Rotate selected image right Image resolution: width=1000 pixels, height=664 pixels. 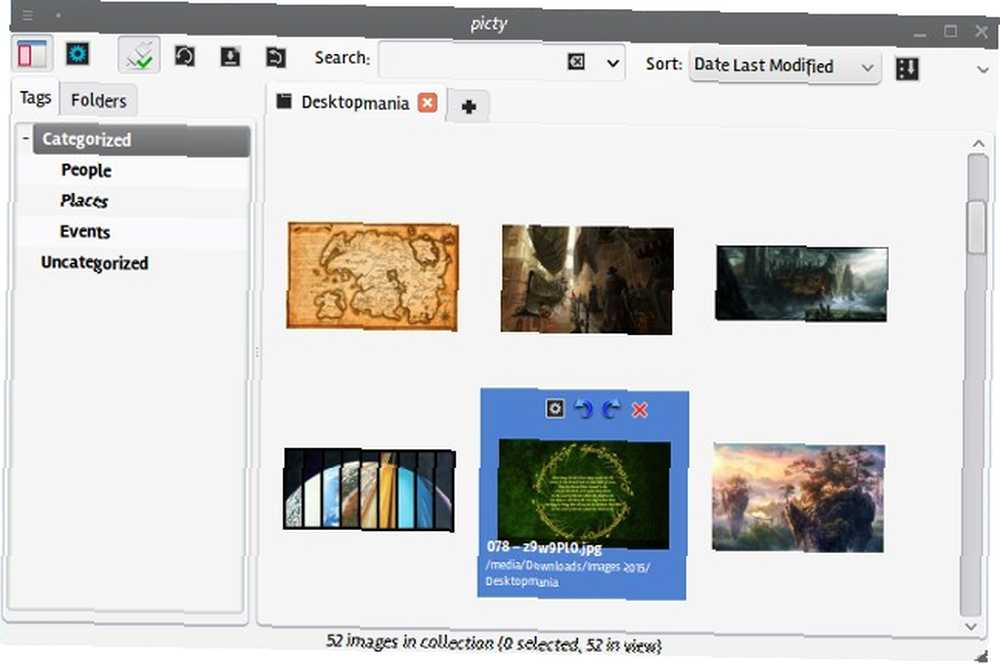point(611,409)
